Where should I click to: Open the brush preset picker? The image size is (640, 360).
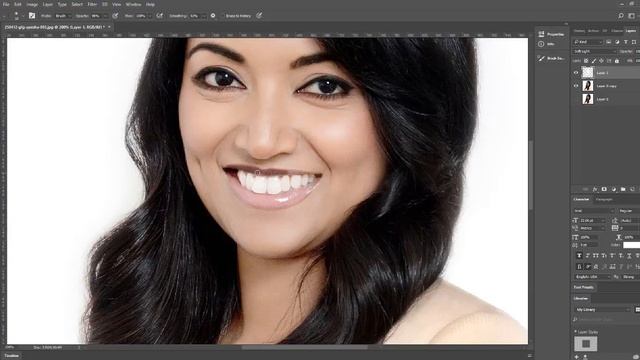[x=16, y=16]
